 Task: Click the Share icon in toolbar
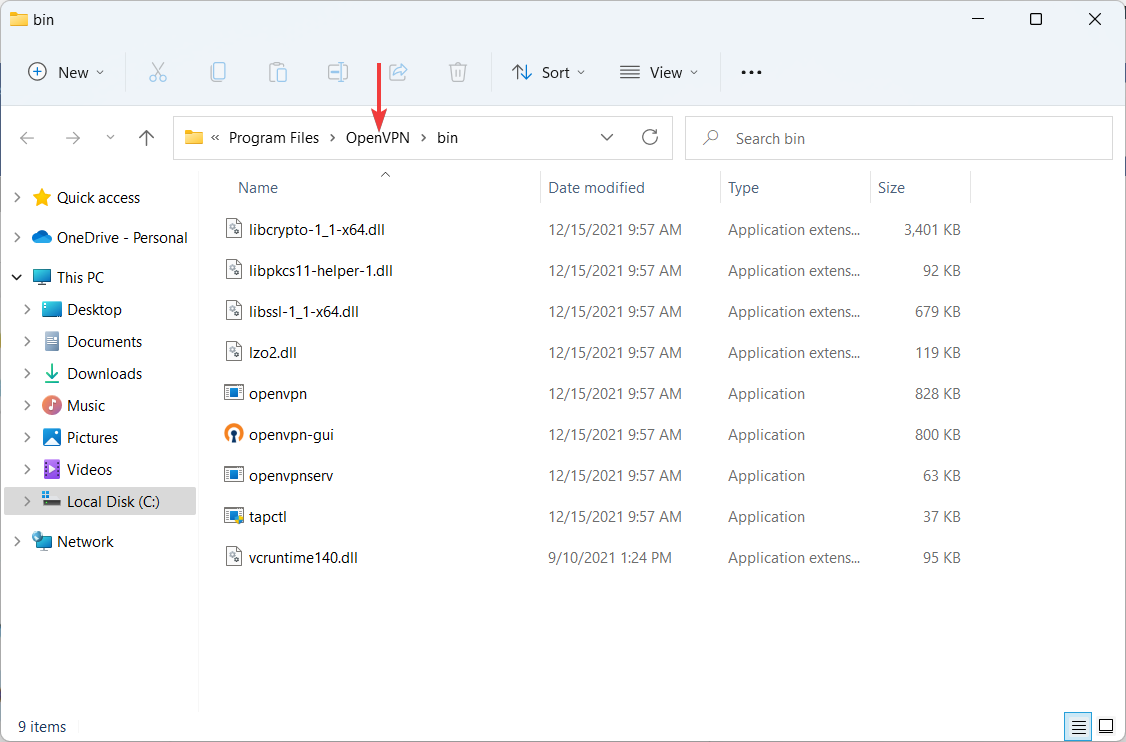pos(398,72)
